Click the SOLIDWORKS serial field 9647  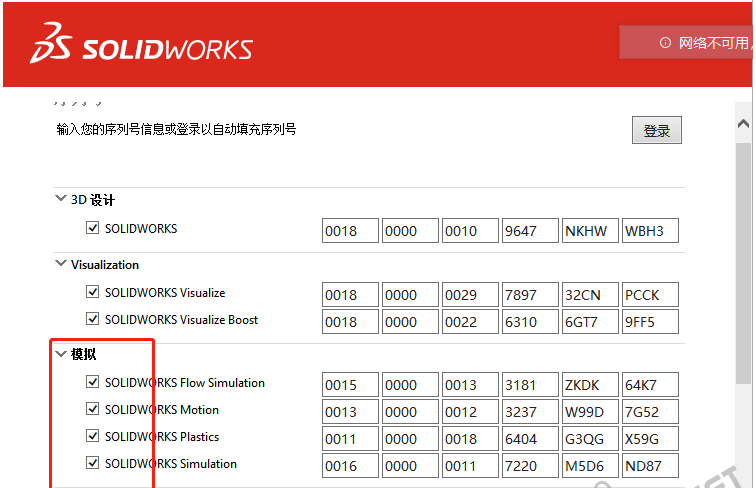530,230
